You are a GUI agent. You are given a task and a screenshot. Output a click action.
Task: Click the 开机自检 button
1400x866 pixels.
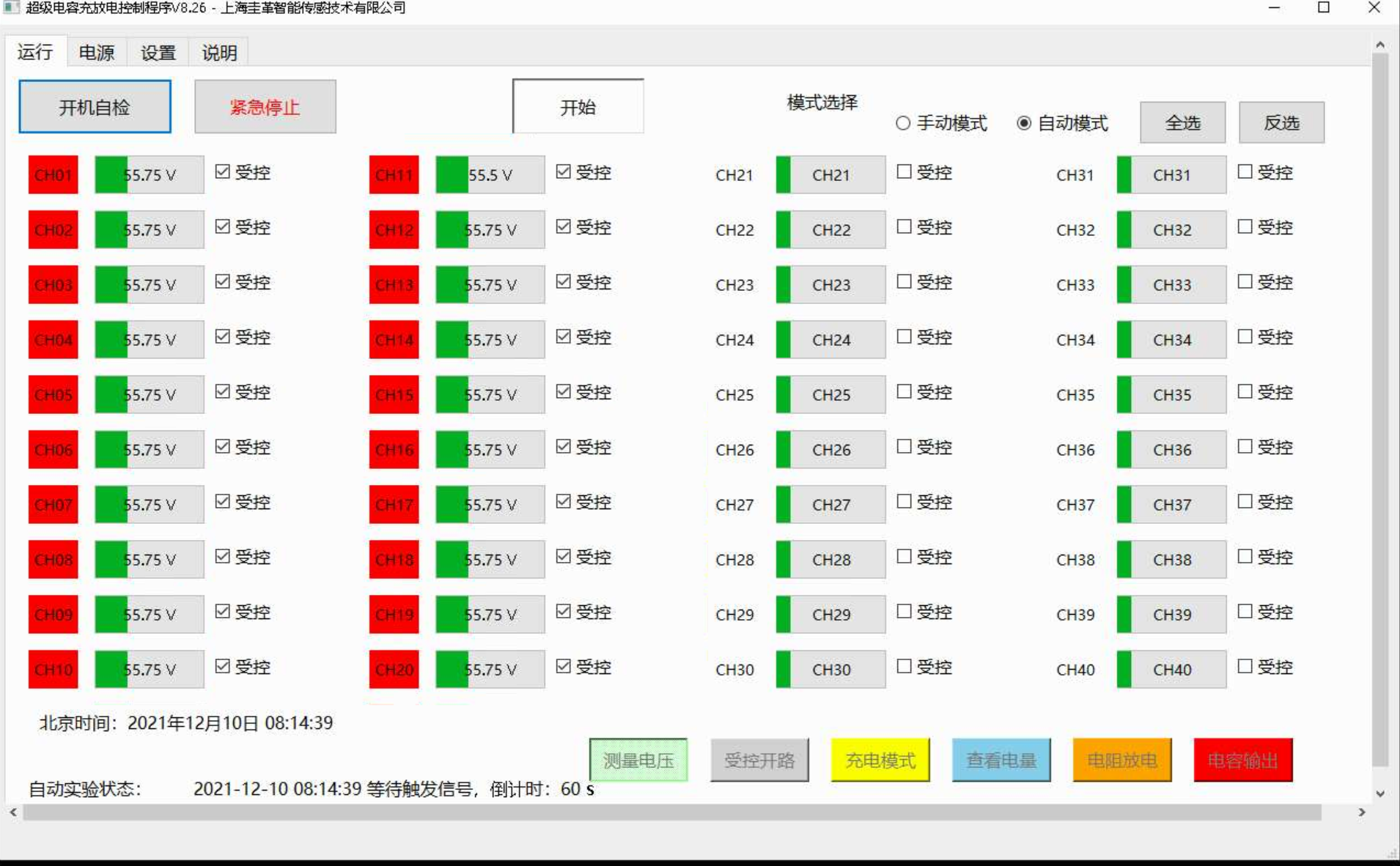coord(95,107)
